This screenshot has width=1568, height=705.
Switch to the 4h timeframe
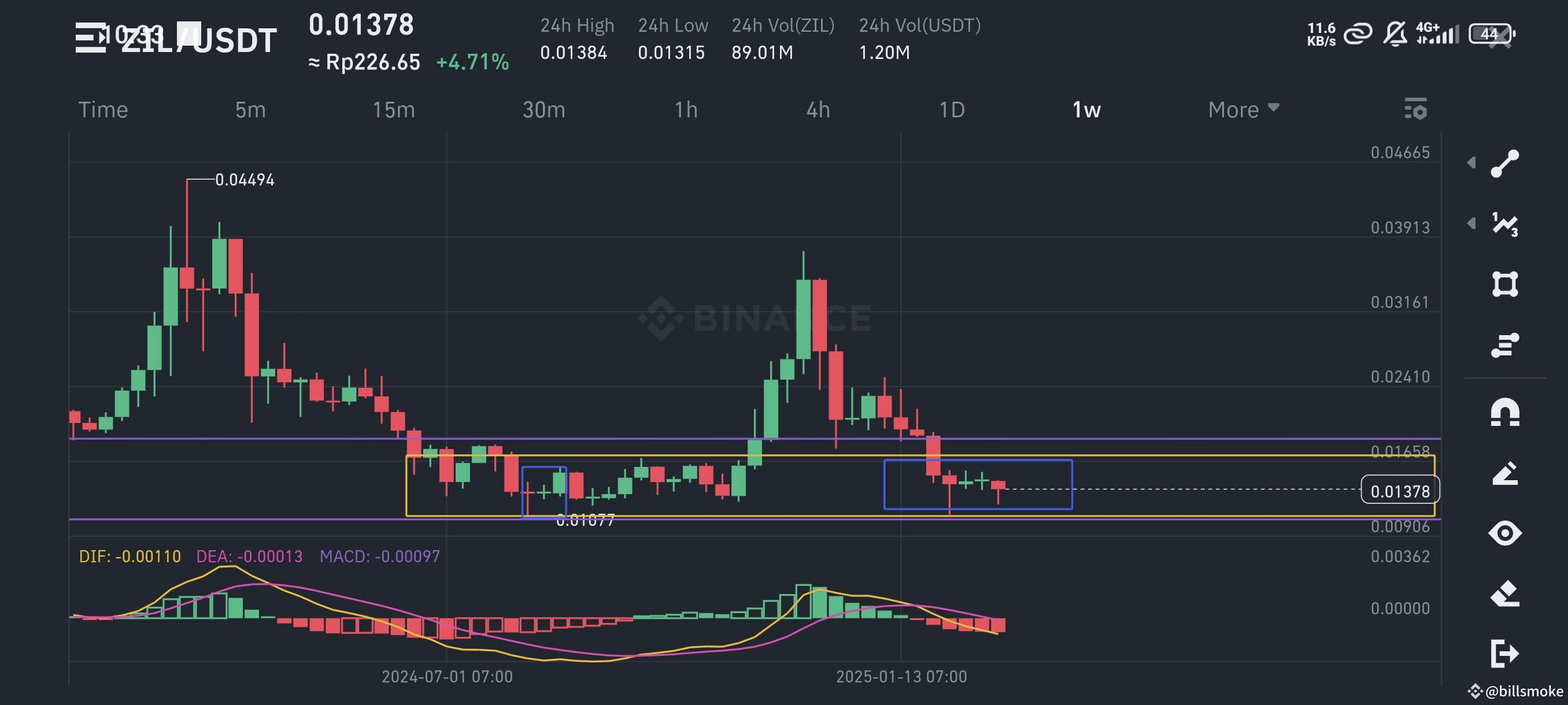(x=818, y=109)
